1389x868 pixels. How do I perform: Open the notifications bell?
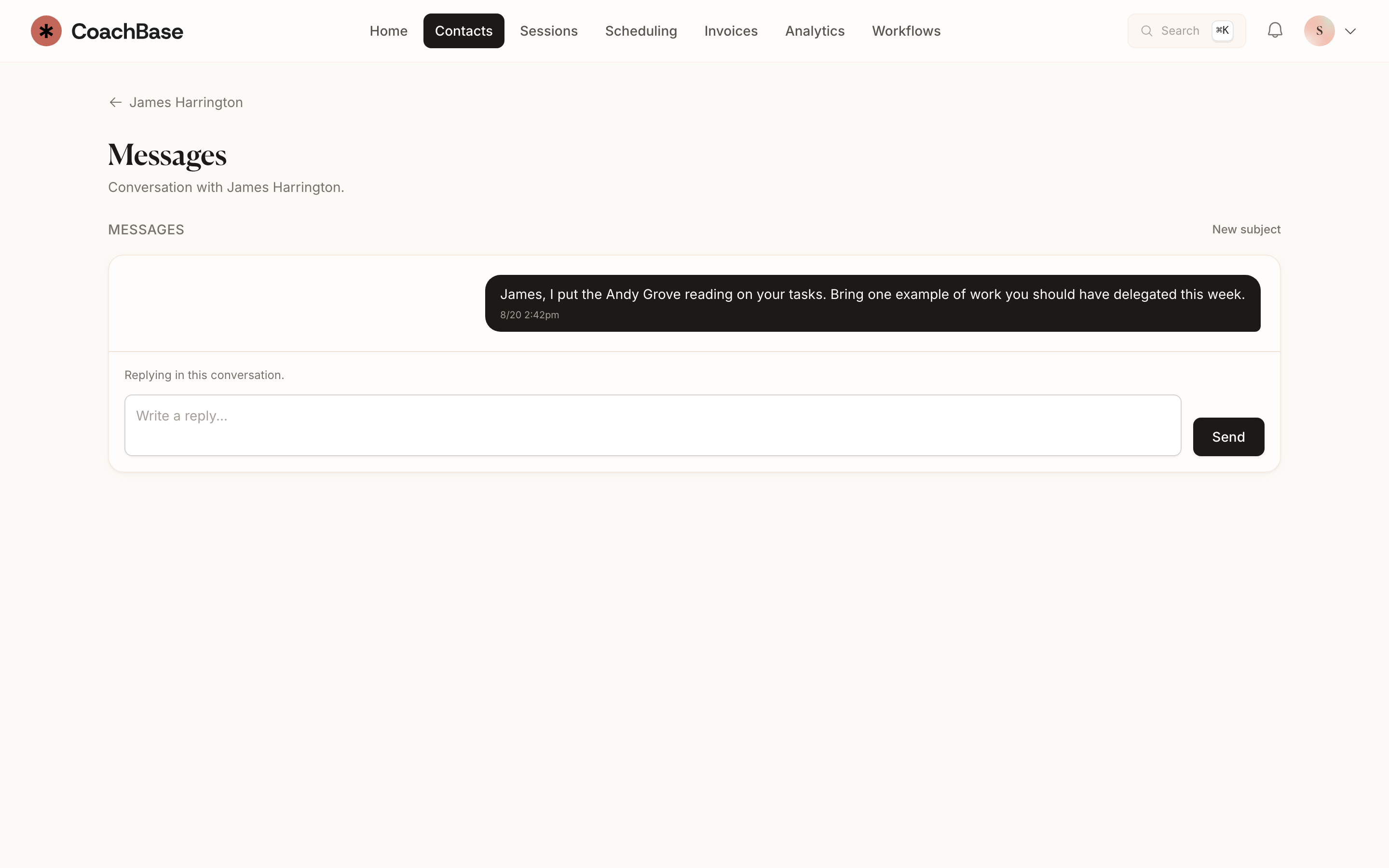(1275, 30)
